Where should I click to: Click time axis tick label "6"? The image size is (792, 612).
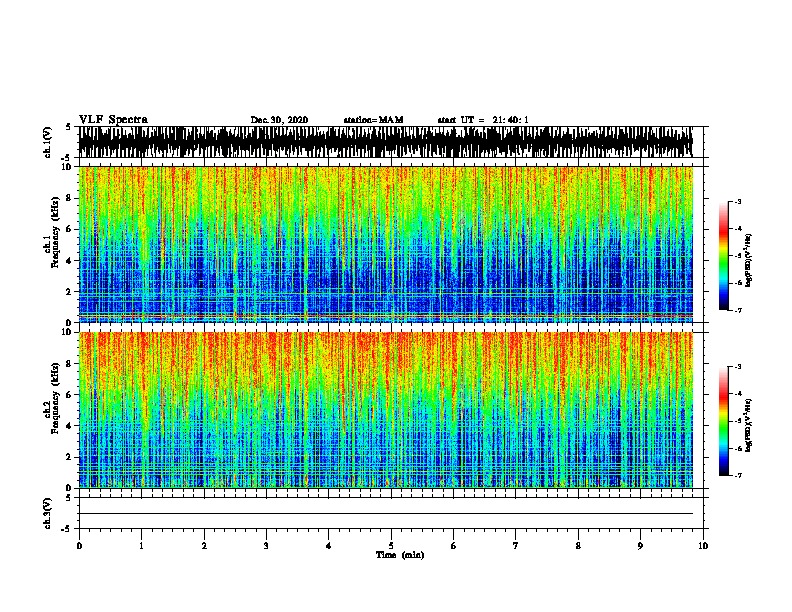coord(454,546)
